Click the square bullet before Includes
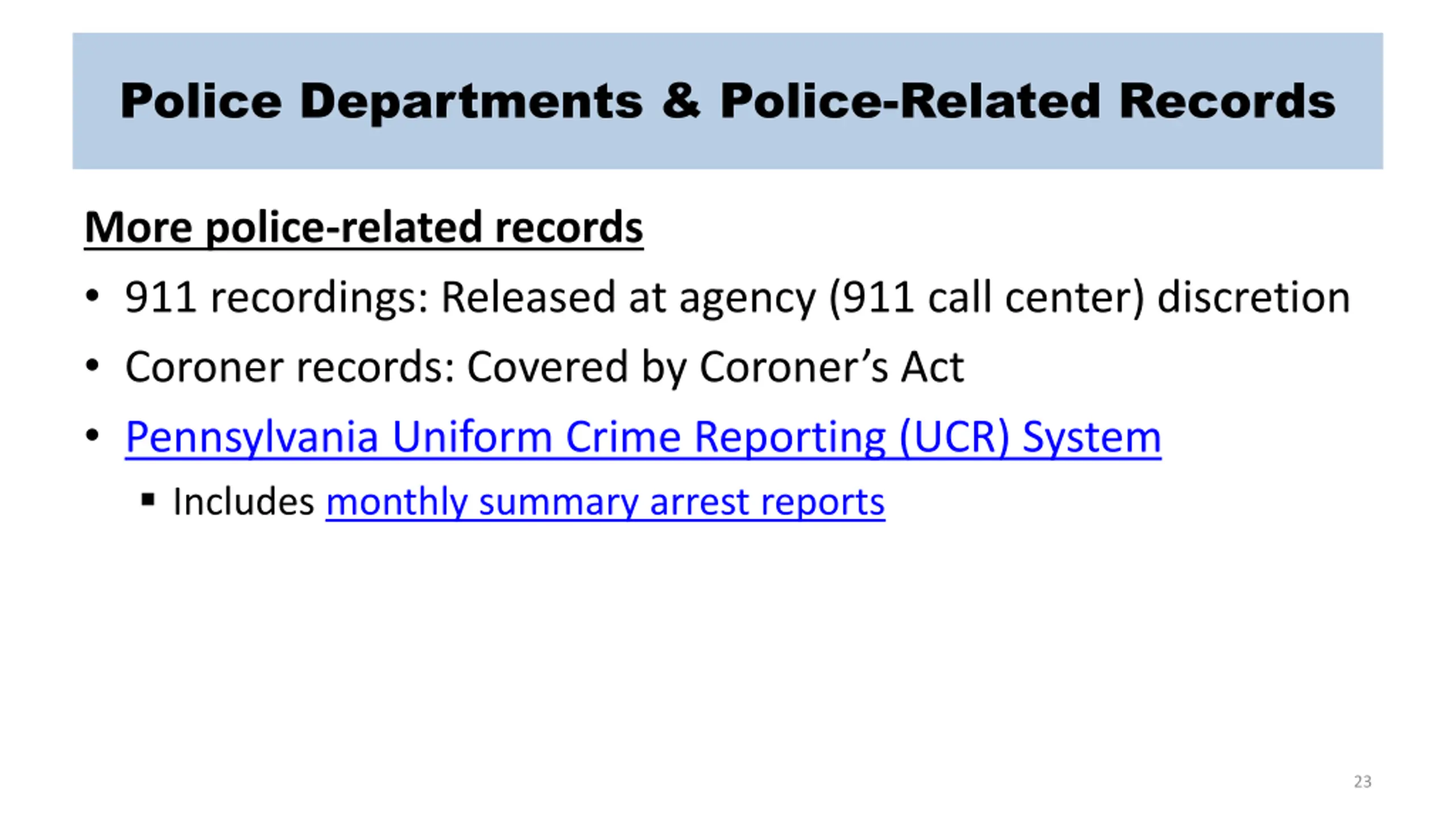Screen dimensions: 1456x819 tap(148, 500)
